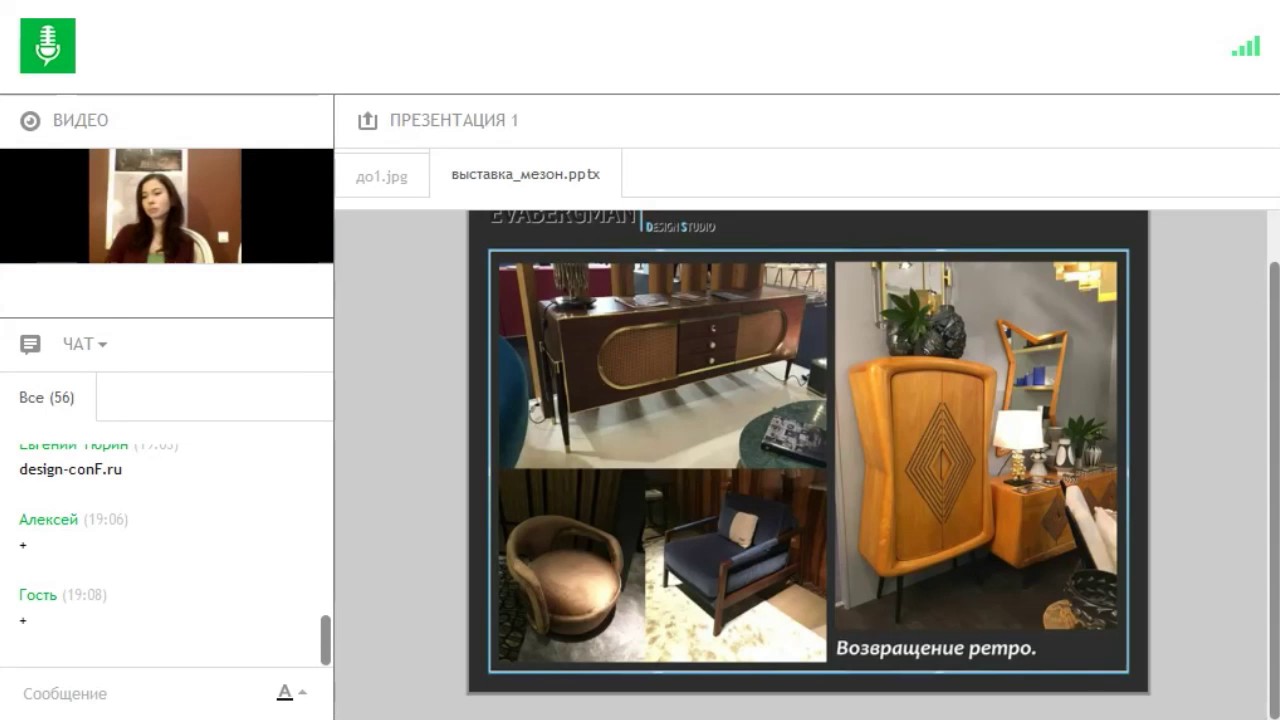Click the blue armchair photo
1280x720 pixels.
[x=736, y=565]
